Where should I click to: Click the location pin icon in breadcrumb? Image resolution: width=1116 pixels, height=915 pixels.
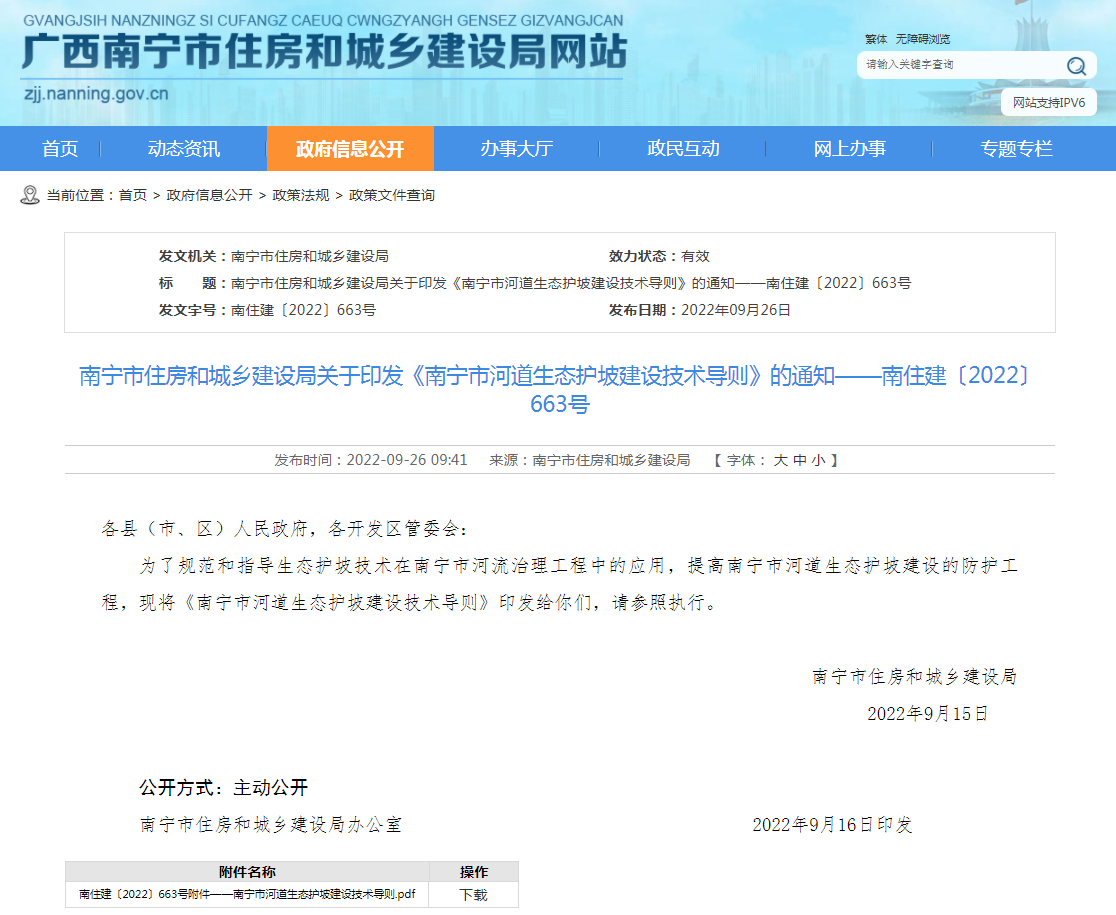click(x=29, y=195)
